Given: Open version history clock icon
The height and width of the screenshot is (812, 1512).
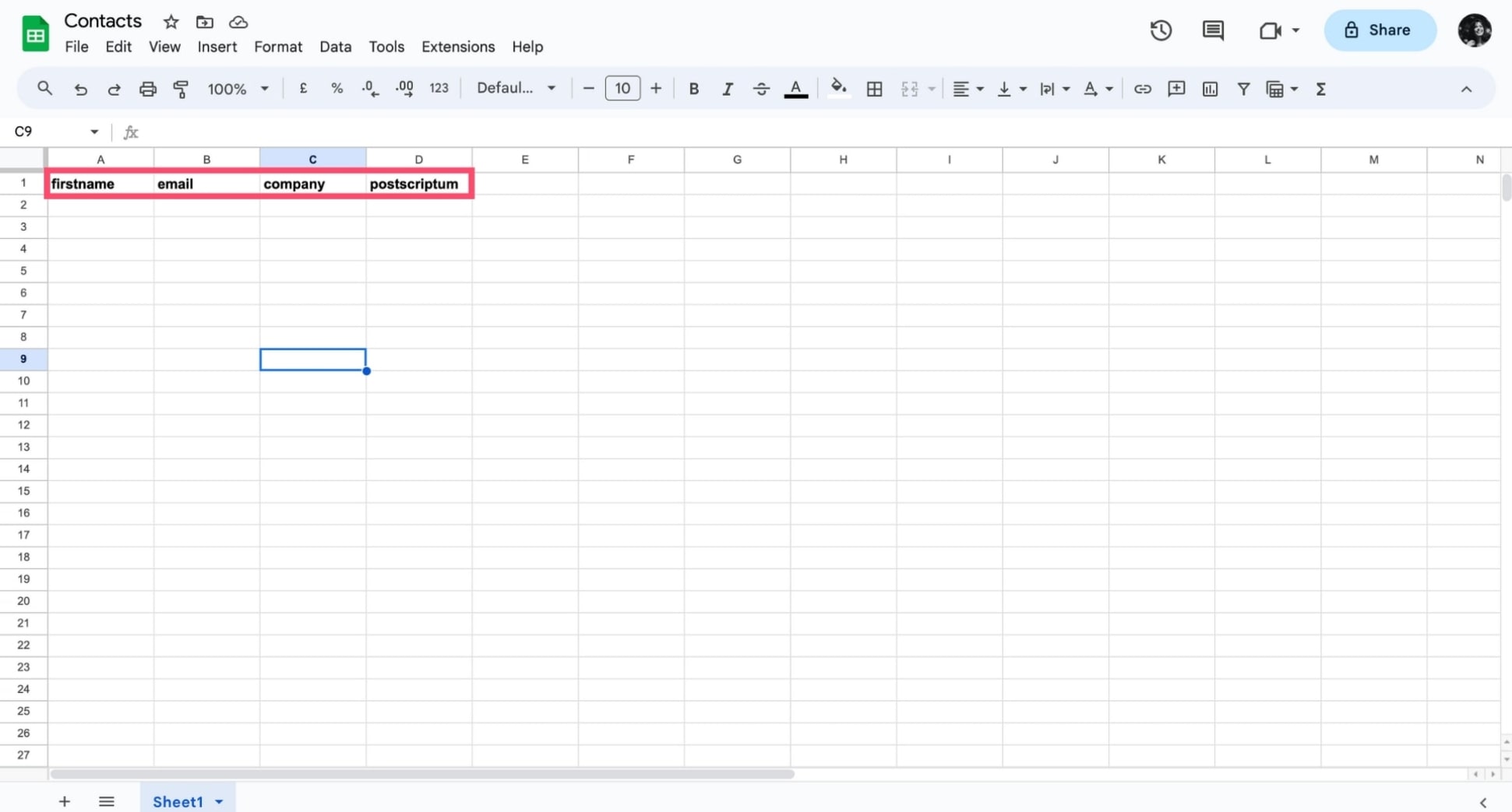Looking at the screenshot, I should click(1161, 30).
